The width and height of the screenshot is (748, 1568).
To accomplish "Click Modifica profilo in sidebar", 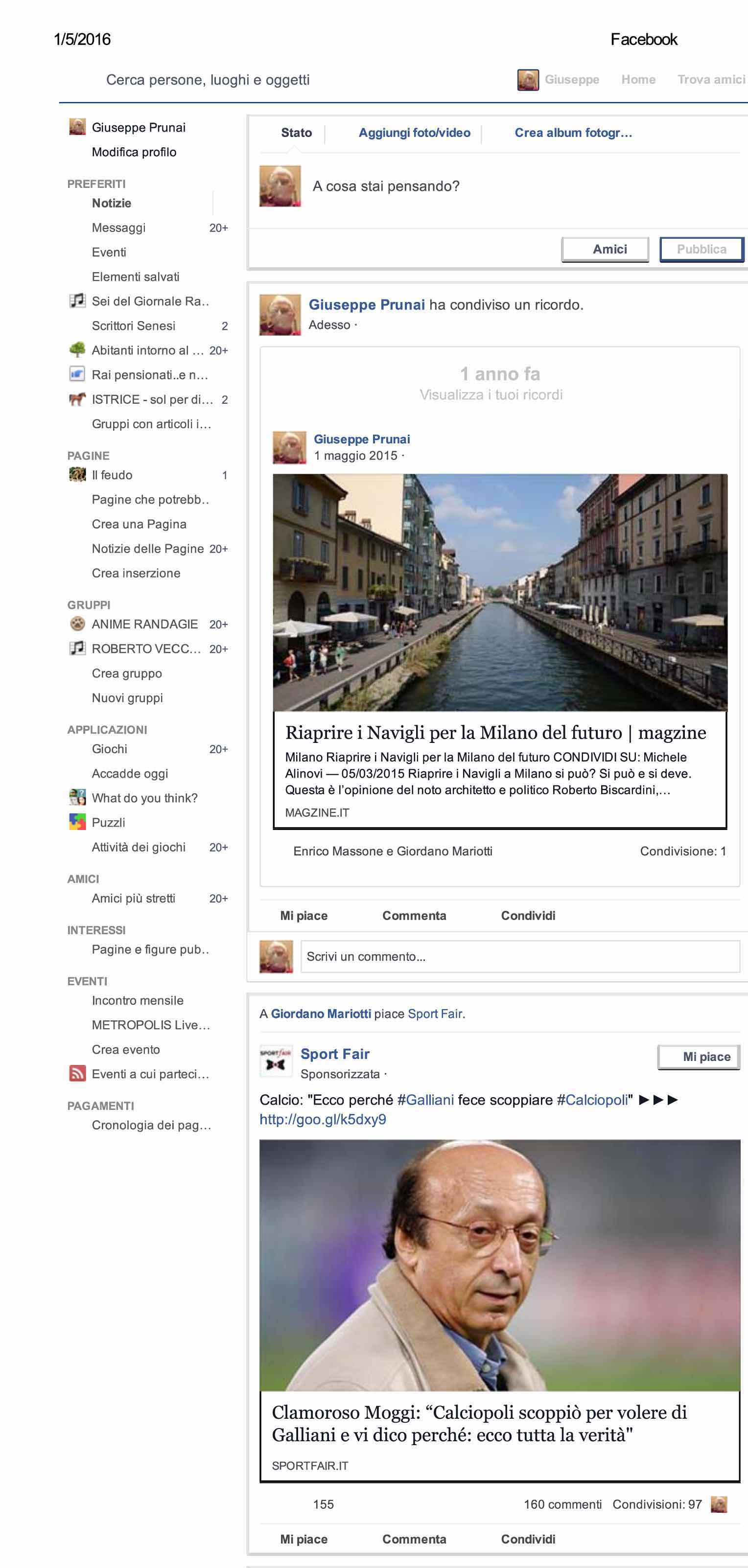I will click(134, 152).
